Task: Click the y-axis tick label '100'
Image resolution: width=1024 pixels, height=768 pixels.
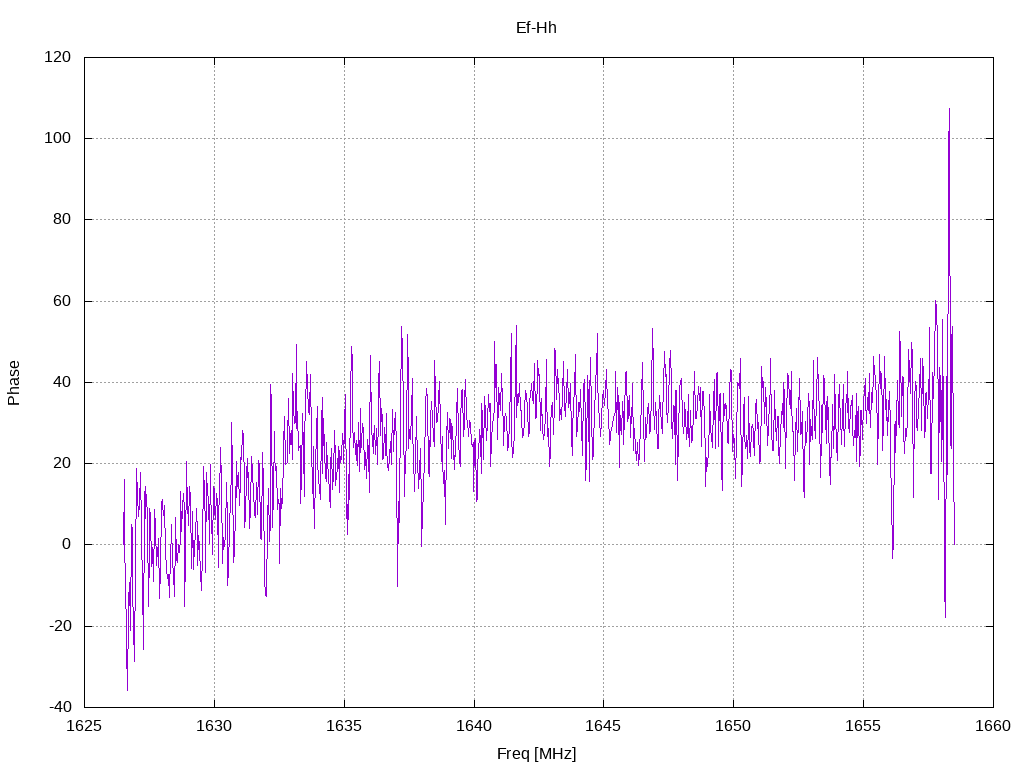Action: tap(57, 138)
